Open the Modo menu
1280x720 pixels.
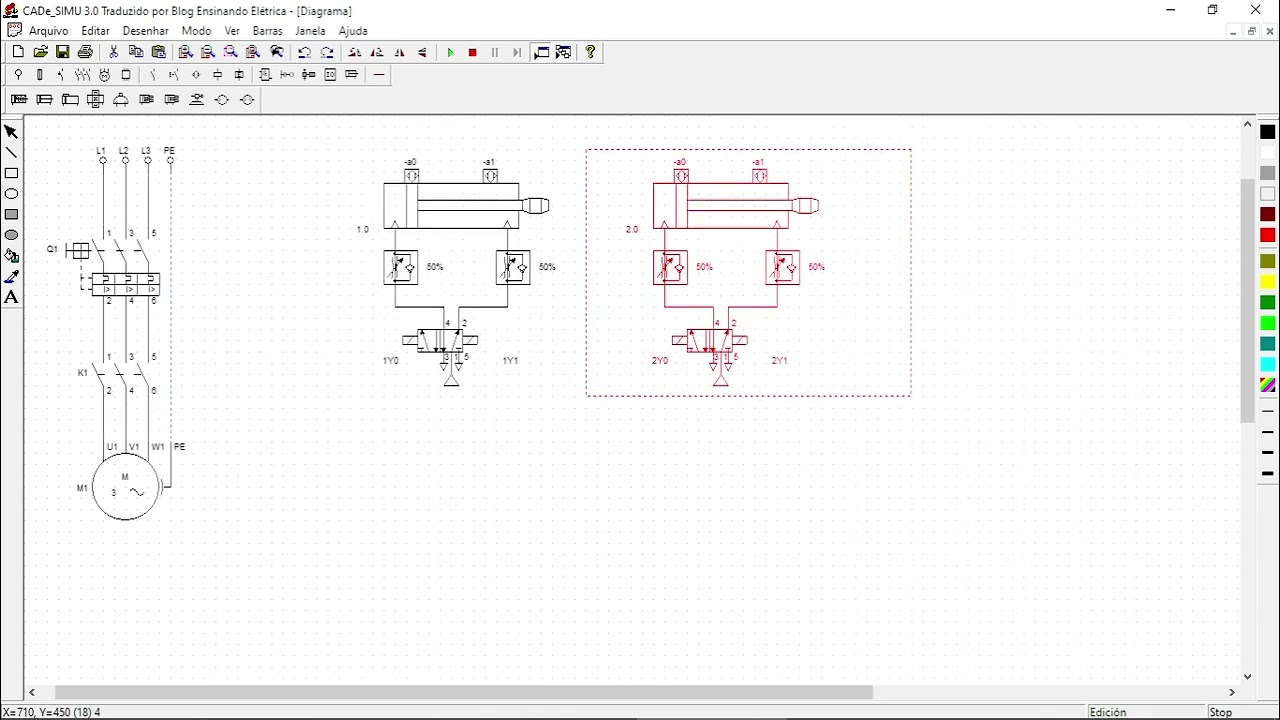tap(196, 31)
